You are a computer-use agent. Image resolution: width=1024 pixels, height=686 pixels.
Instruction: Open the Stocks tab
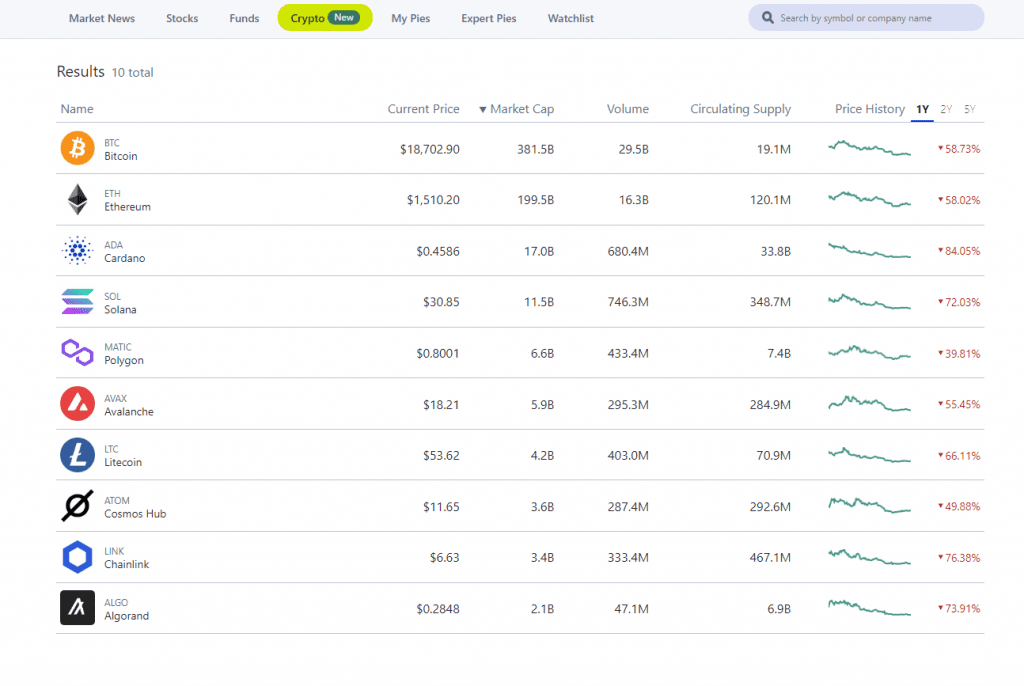[x=182, y=18]
